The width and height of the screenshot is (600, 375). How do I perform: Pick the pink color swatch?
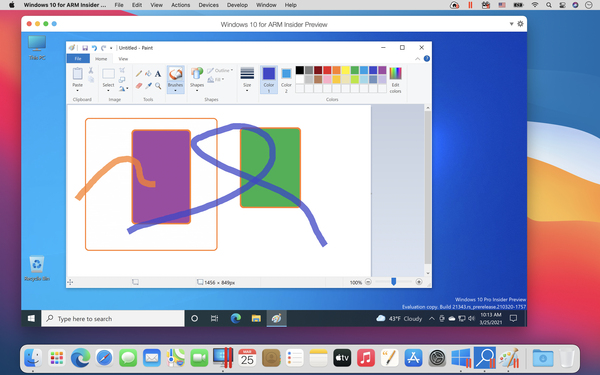(327, 79)
